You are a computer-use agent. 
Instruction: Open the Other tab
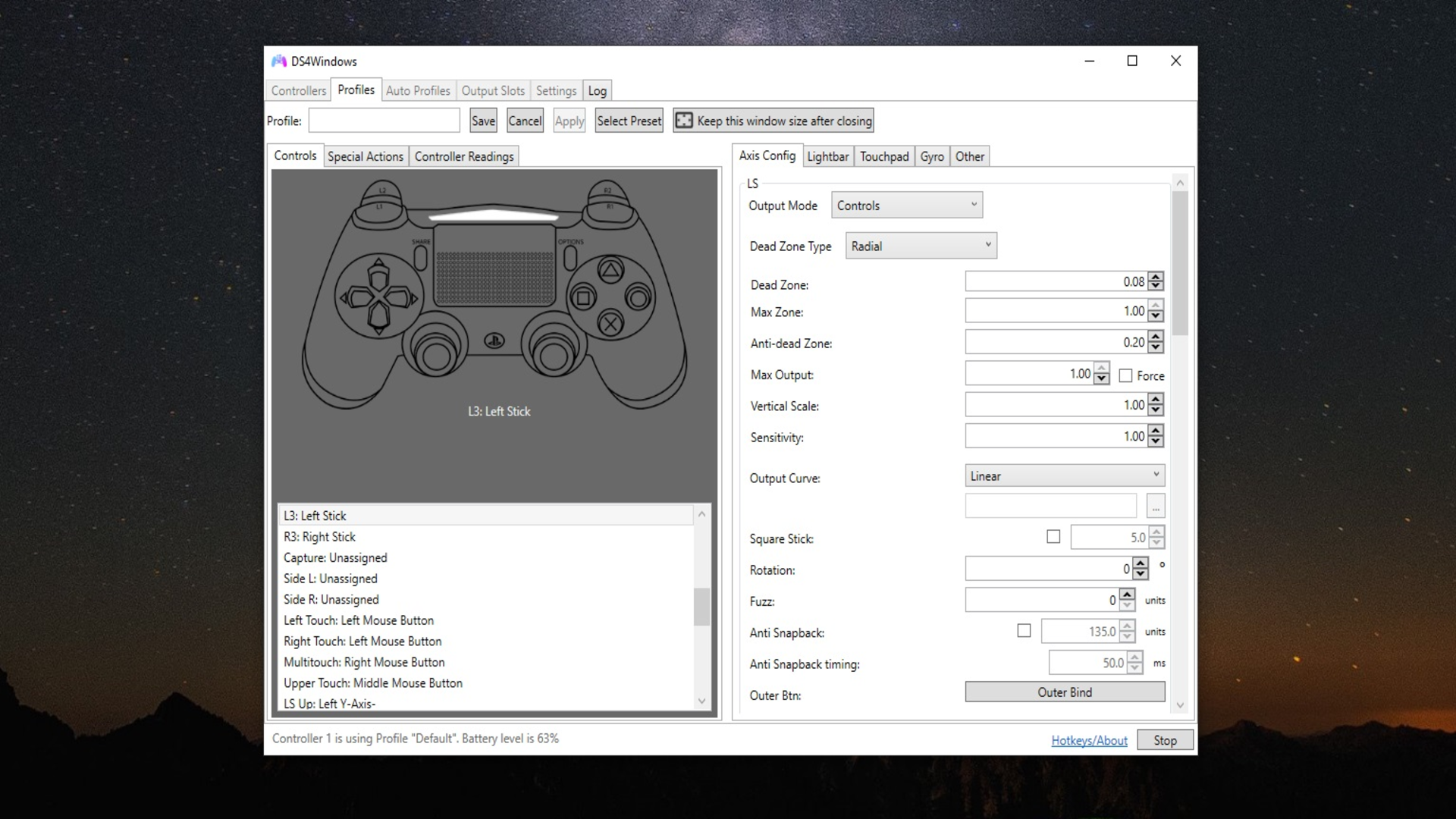(x=970, y=156)
